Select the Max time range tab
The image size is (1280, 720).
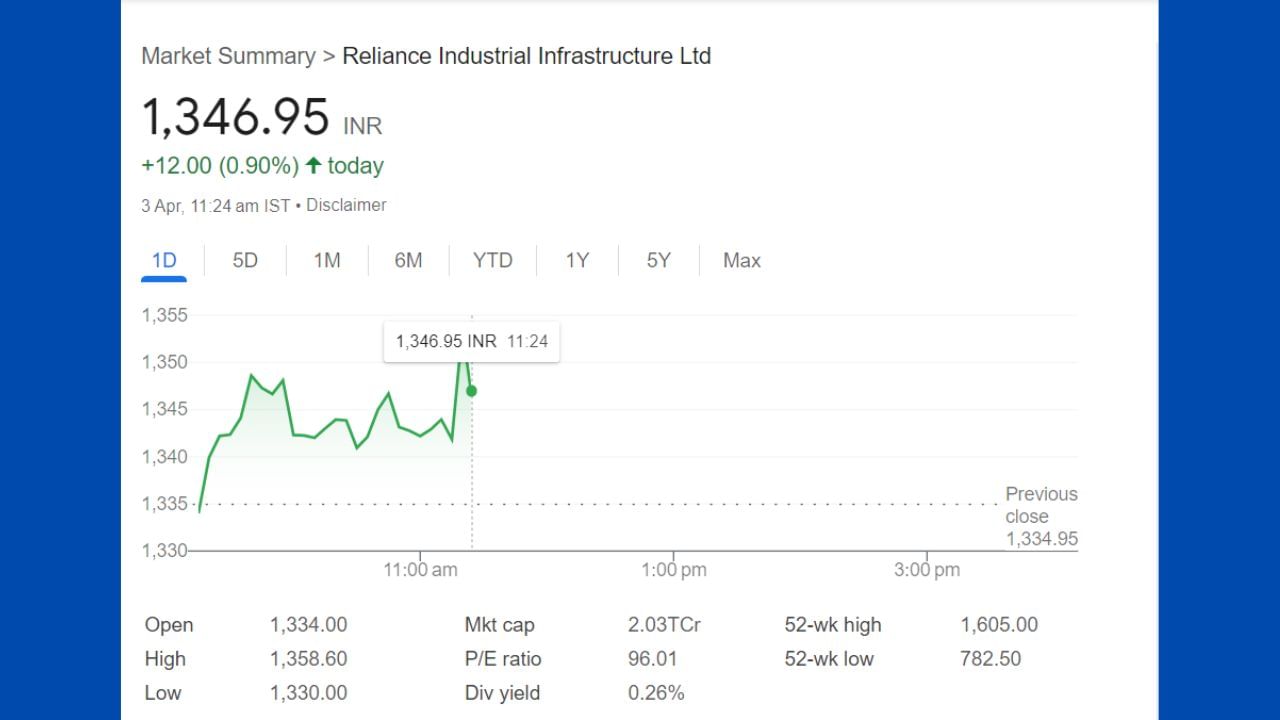(x=742, y=261)
